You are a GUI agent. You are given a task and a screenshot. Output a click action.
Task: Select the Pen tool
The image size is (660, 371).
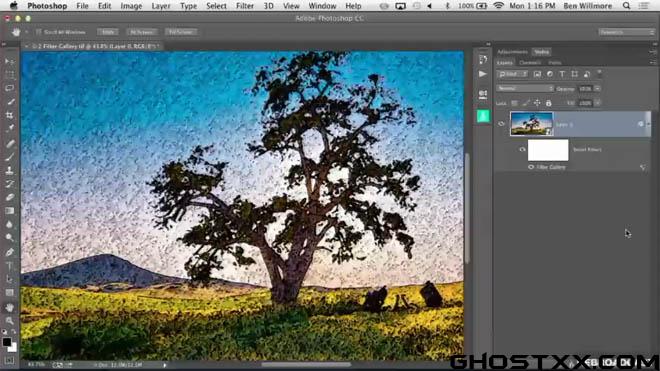coord(9,252)
